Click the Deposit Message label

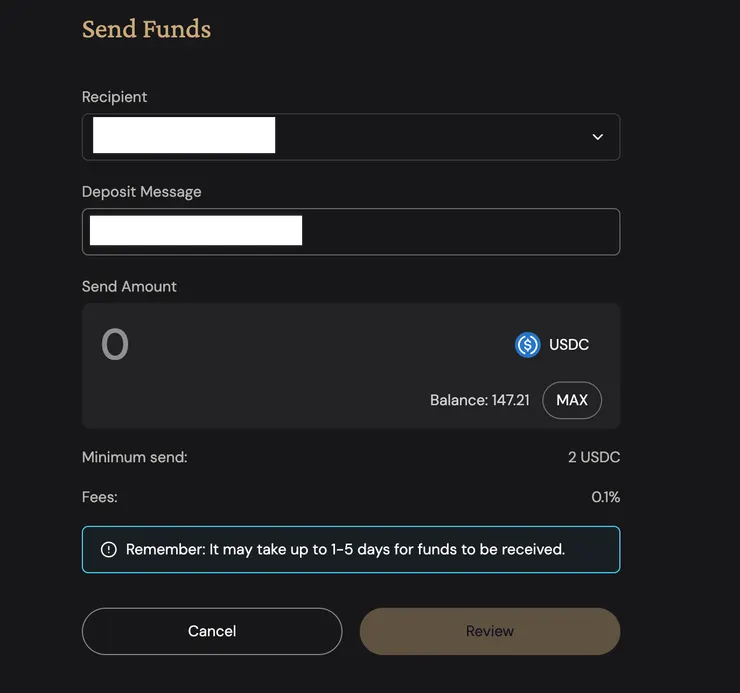pyautogui.click(x=141, y=192)
